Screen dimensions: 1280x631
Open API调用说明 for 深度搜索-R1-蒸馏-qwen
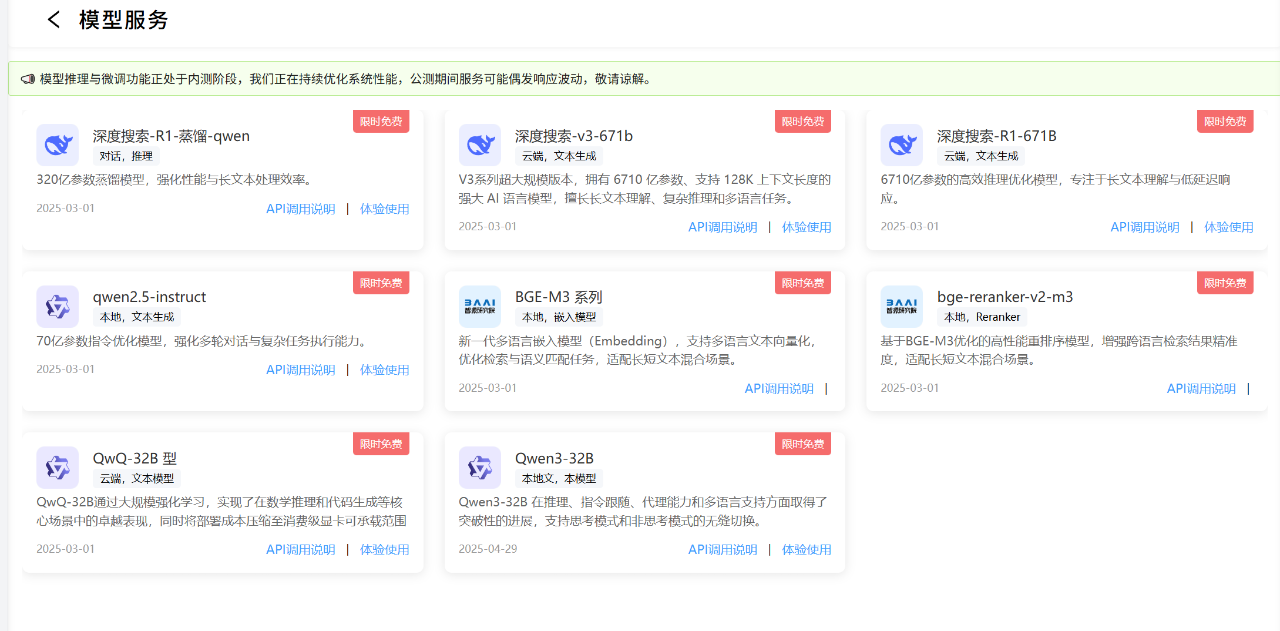301,209
